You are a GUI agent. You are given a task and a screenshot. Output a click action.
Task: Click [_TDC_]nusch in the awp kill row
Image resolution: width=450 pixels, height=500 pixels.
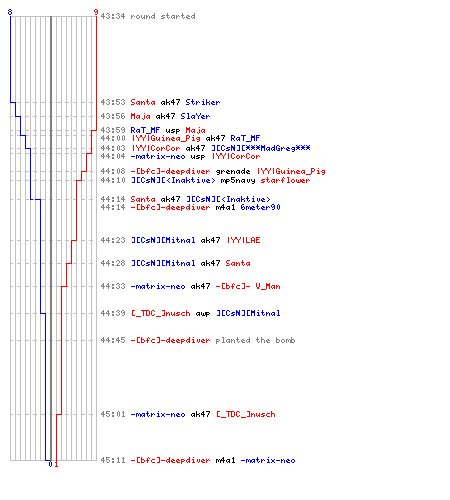coord(161,313)
